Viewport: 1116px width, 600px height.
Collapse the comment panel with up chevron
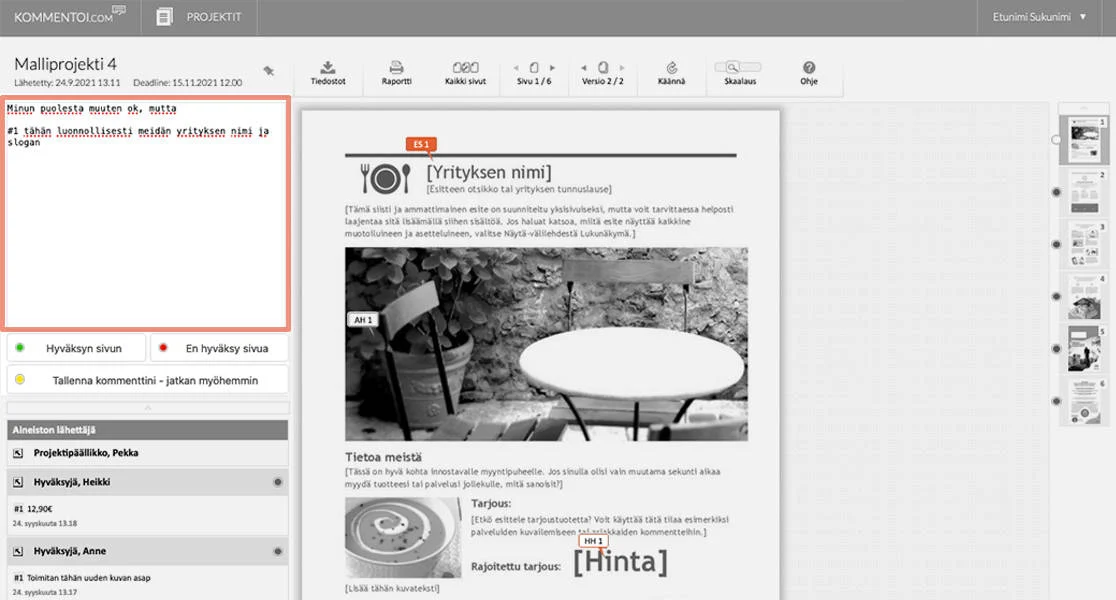tap(148, 408)
